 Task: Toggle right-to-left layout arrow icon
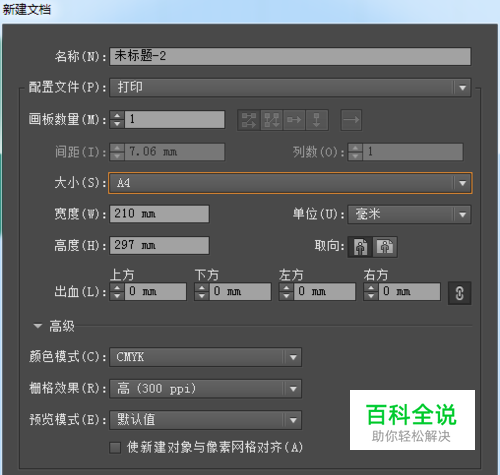coord(351,120)
